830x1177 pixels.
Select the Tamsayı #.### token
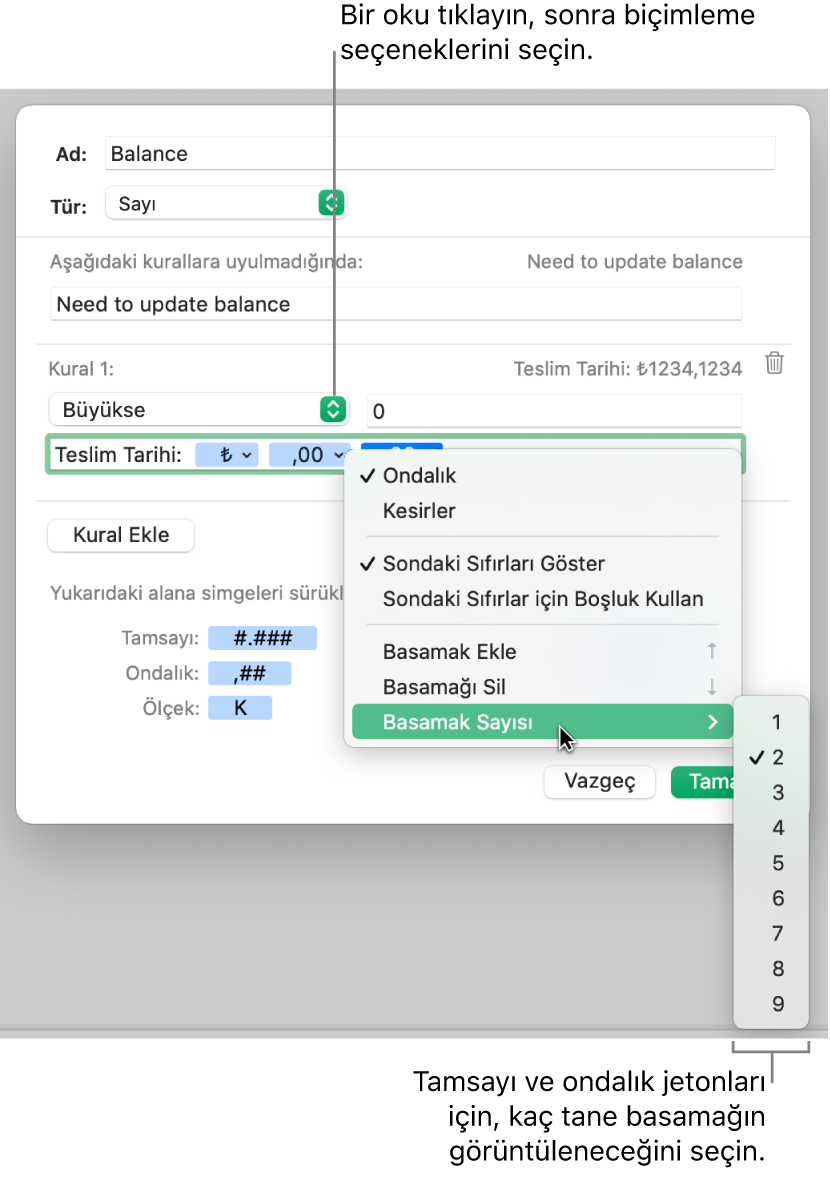point(263,638)
